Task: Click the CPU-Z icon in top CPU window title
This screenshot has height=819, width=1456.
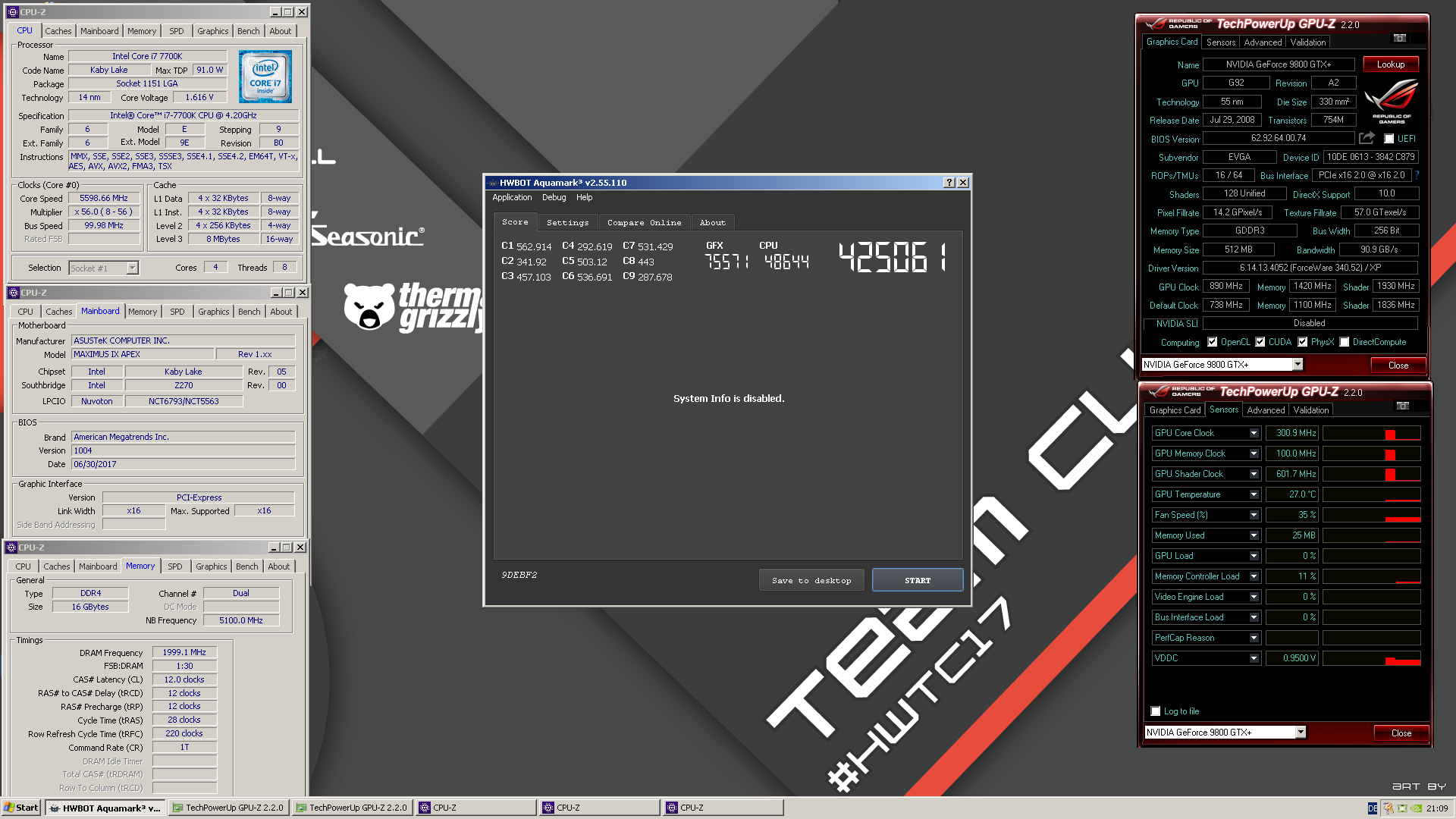Action: (x=12, y=12)
